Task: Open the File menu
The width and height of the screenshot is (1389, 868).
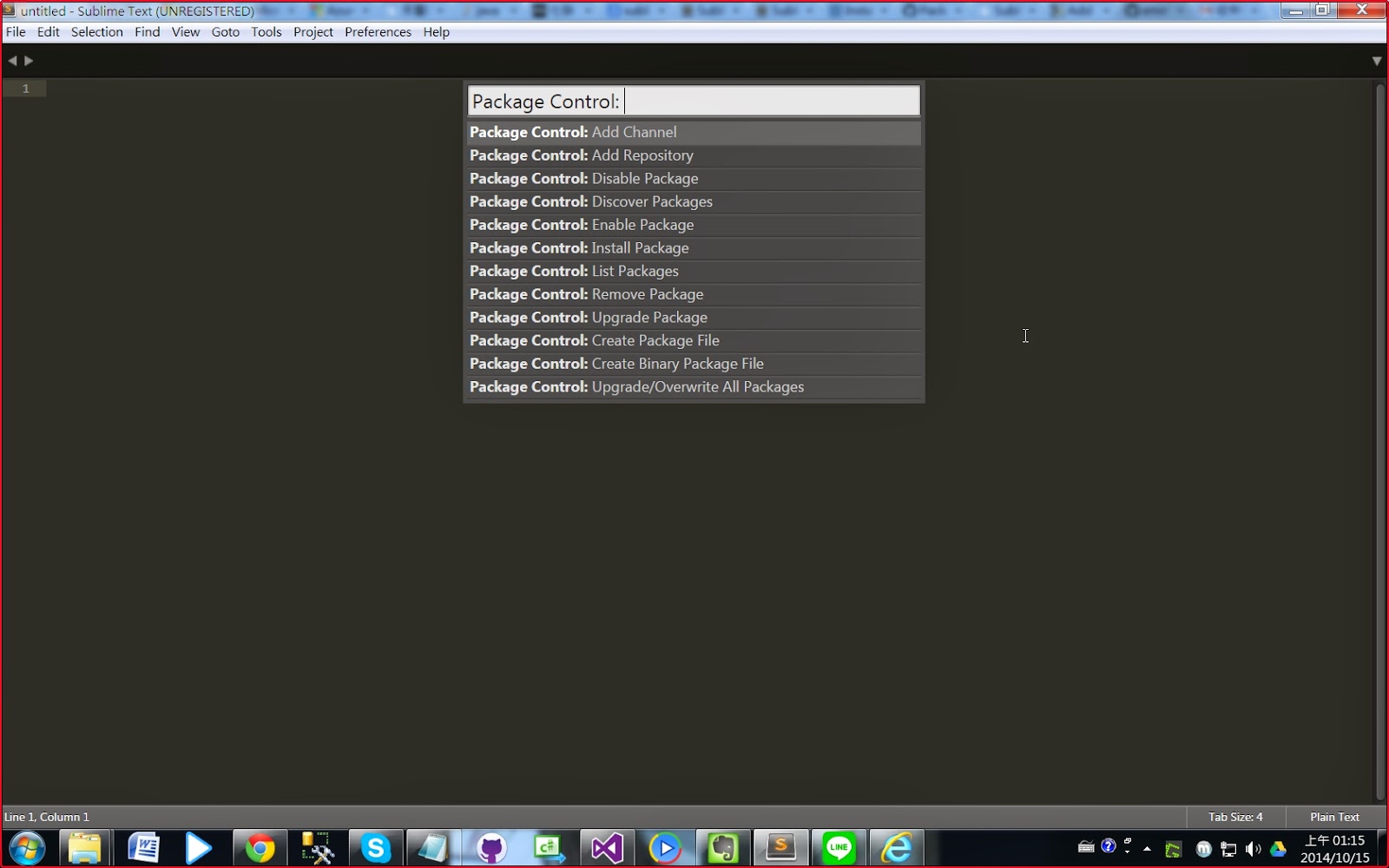Action: (x=16, y=32)
